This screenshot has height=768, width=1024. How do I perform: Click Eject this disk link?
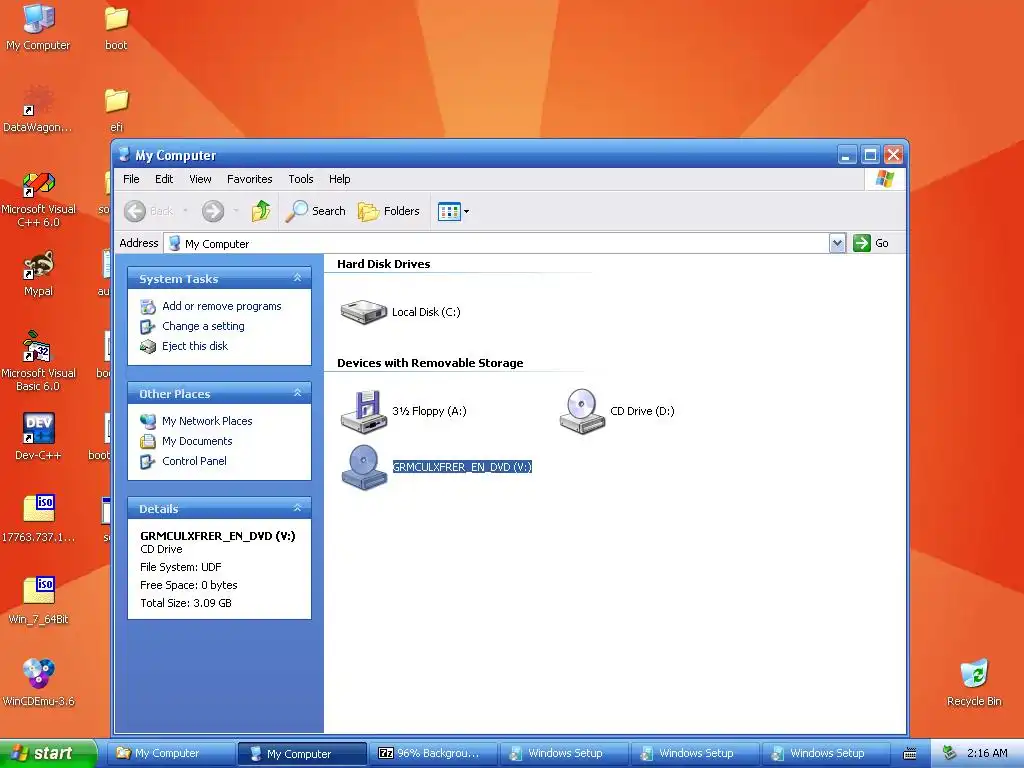click(x=195, y=346)
